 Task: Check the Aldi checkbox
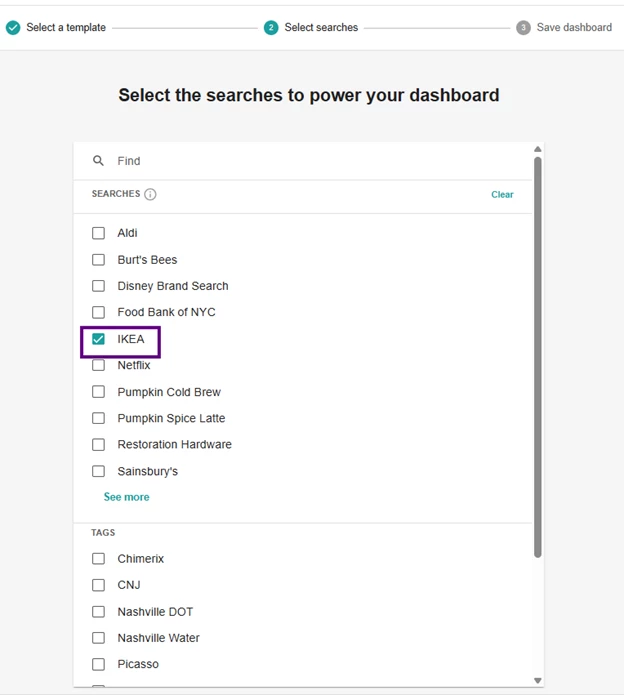point(98,233)
